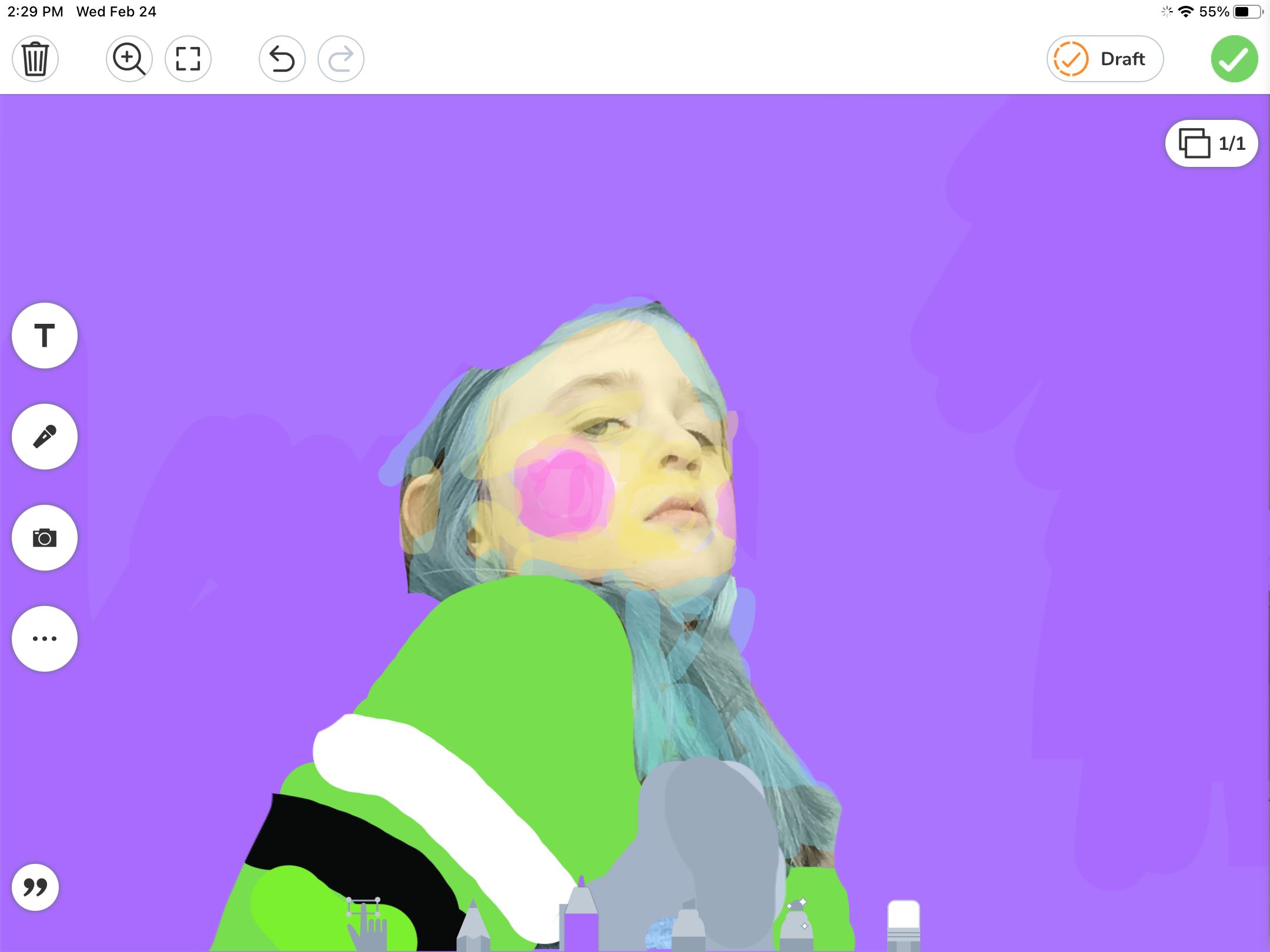Open more tools three-dots menu

click(45, 639)
